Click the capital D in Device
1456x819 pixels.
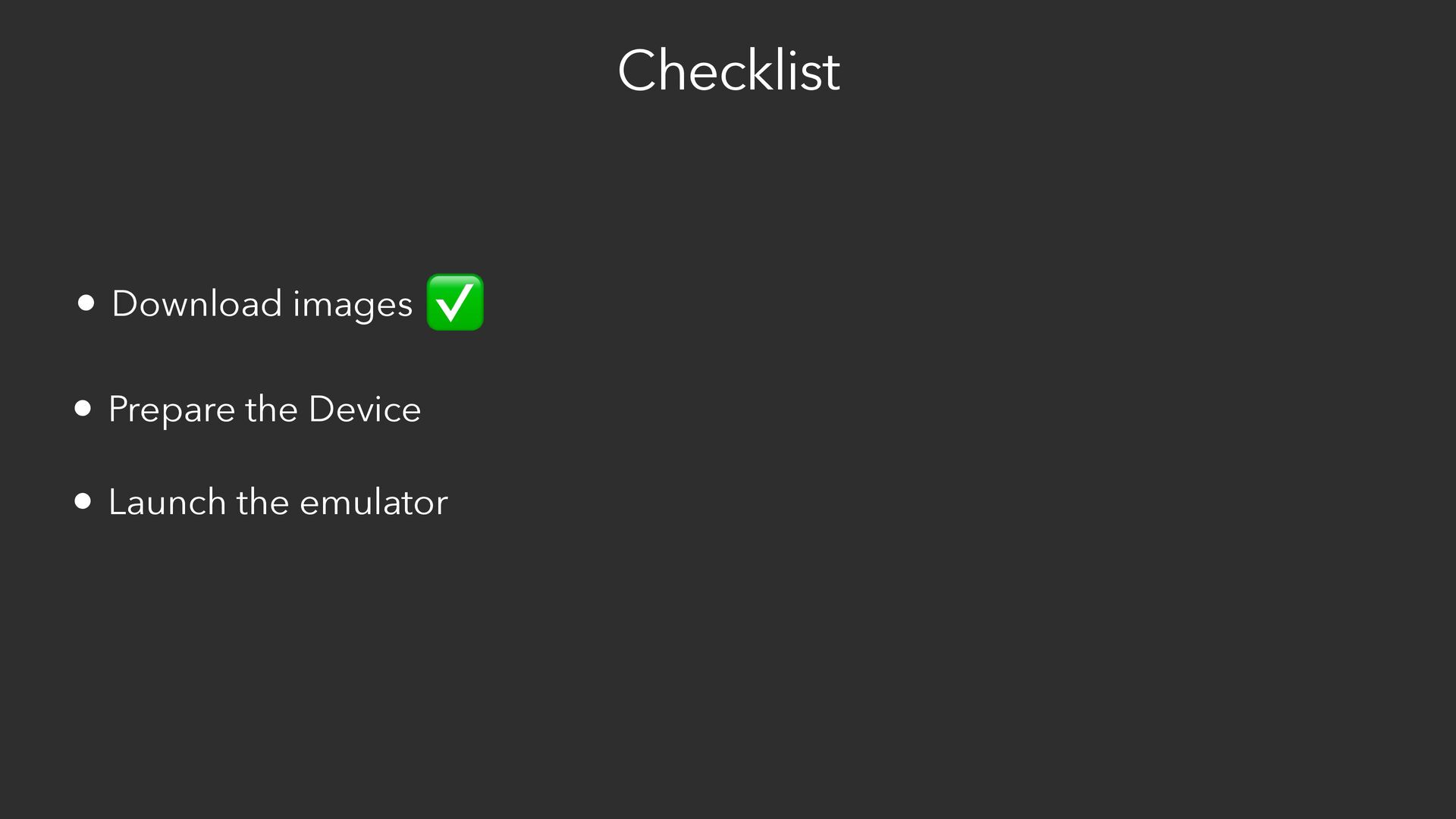[321, 409]
